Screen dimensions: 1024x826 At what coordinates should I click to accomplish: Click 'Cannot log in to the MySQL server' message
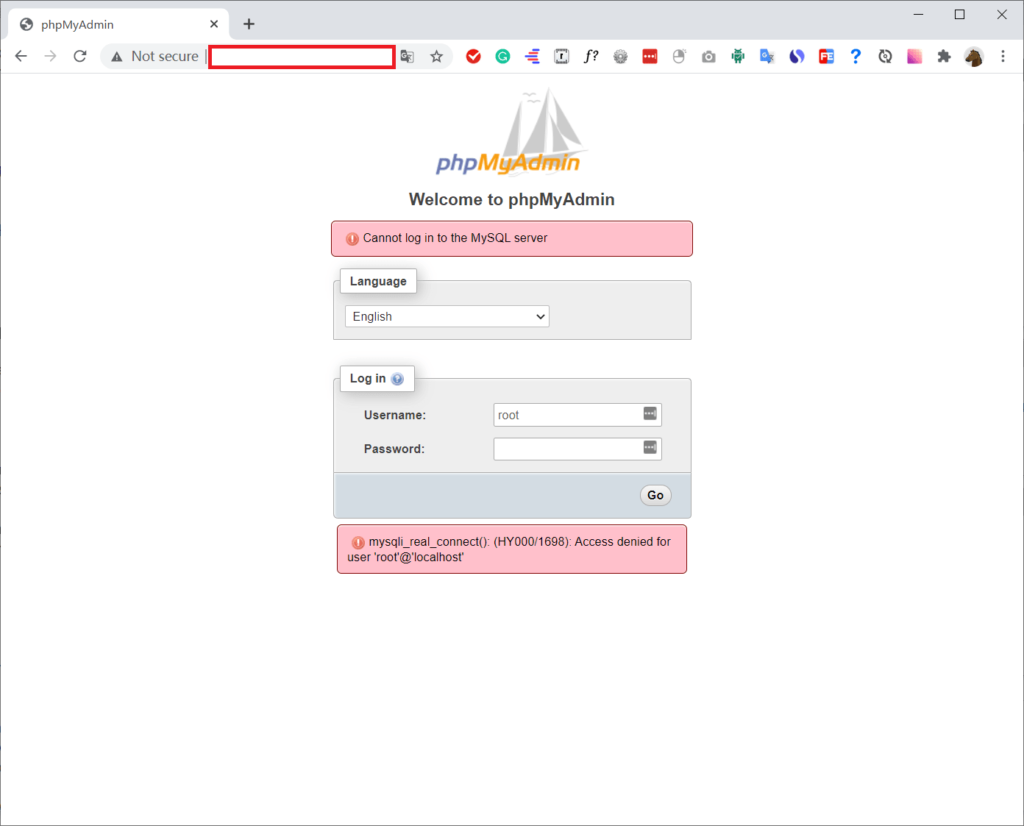[x=455, y=238]
